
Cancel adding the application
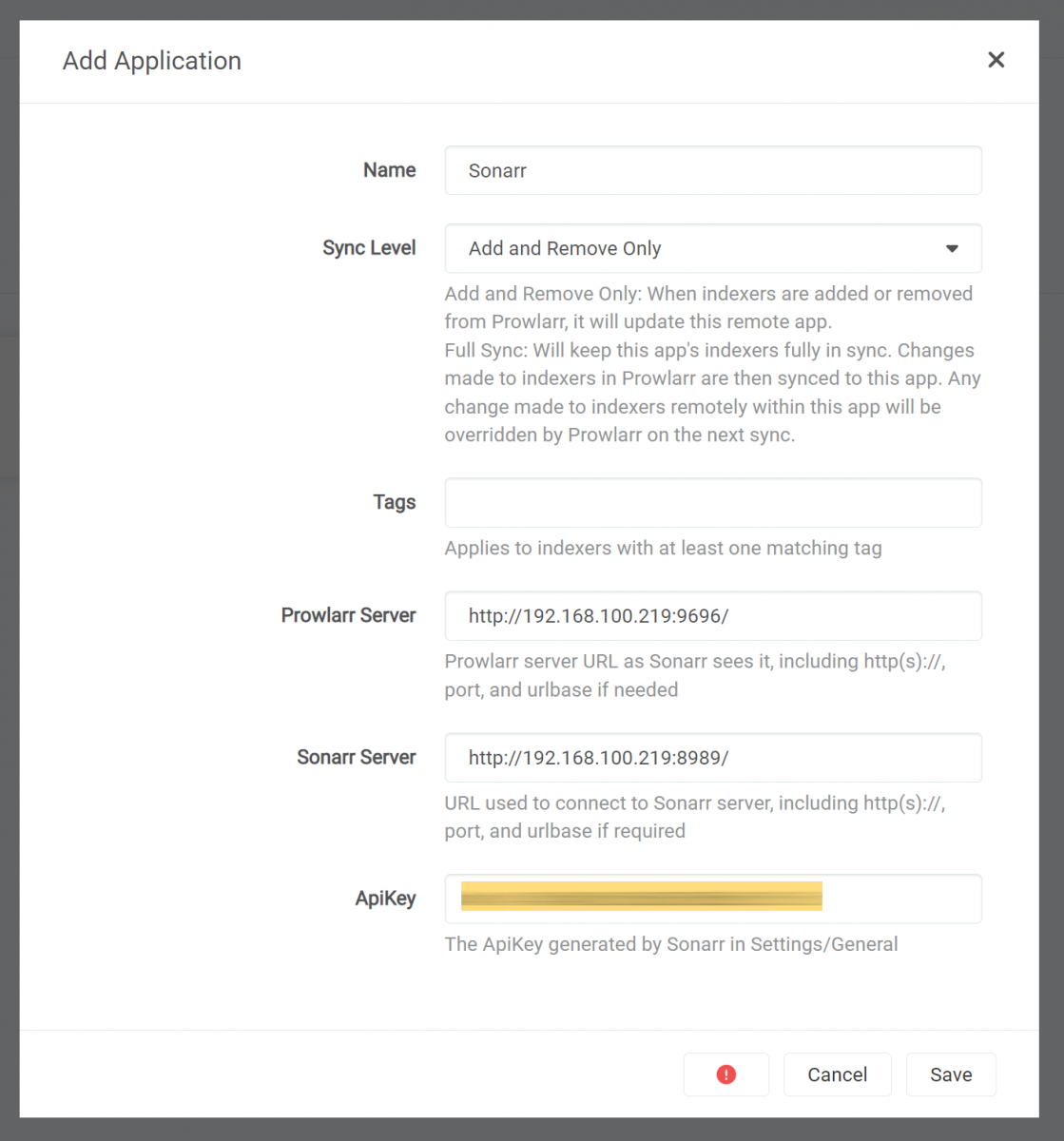pos(838,1074)
